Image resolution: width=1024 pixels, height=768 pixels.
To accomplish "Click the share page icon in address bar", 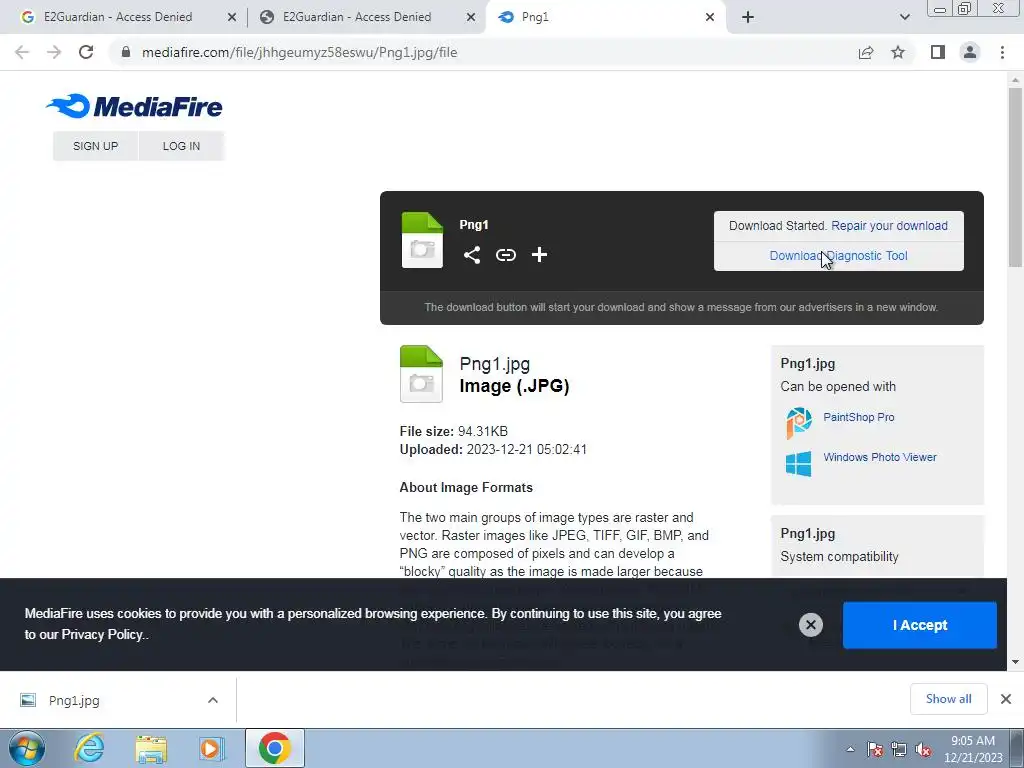I will coord(866,52).
